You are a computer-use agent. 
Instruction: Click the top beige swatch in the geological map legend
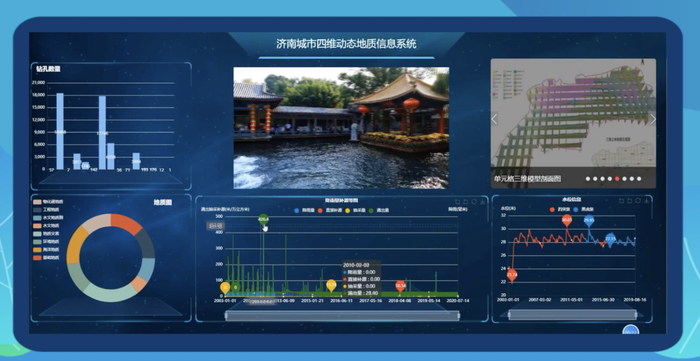[38, 202]
